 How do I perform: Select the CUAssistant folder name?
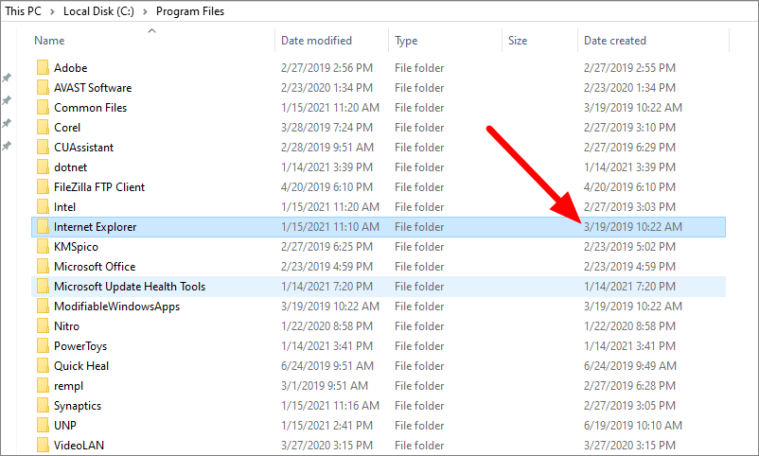pos(83,147)
